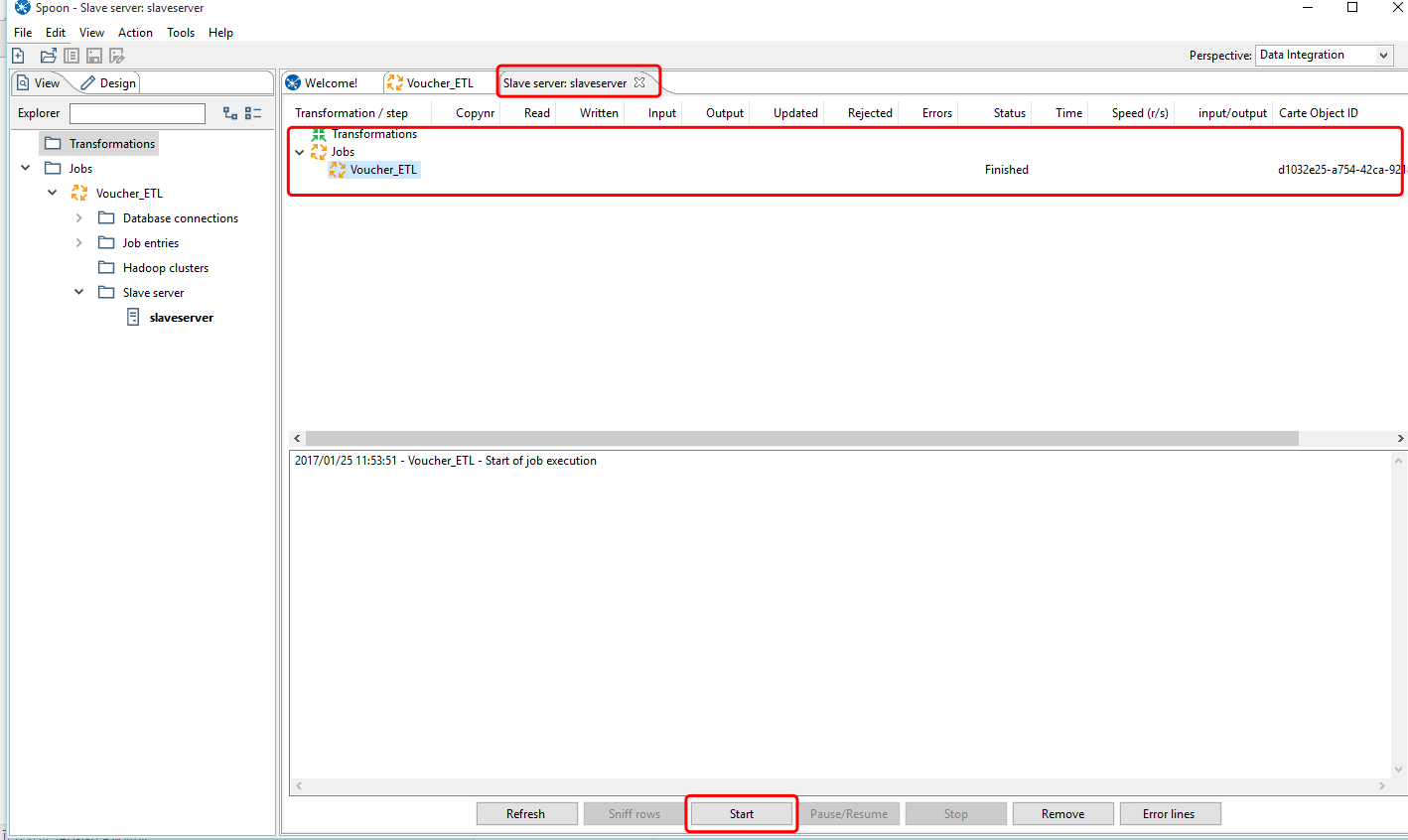Click the Save toolbar icon
The width and height of the screenshot is (1408, 840).
click(x=94, y=56)
